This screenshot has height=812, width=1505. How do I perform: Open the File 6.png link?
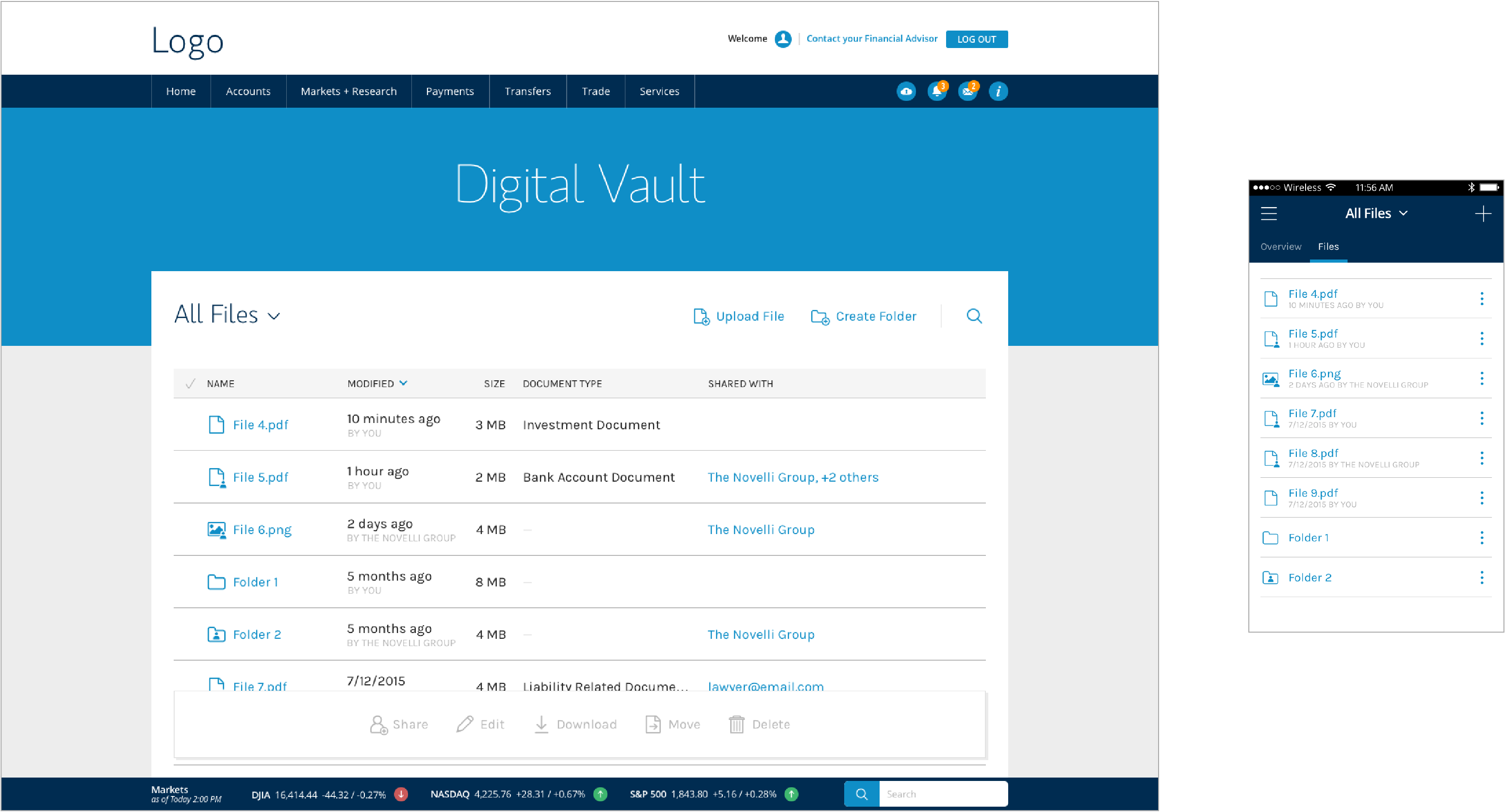(262, 531)
